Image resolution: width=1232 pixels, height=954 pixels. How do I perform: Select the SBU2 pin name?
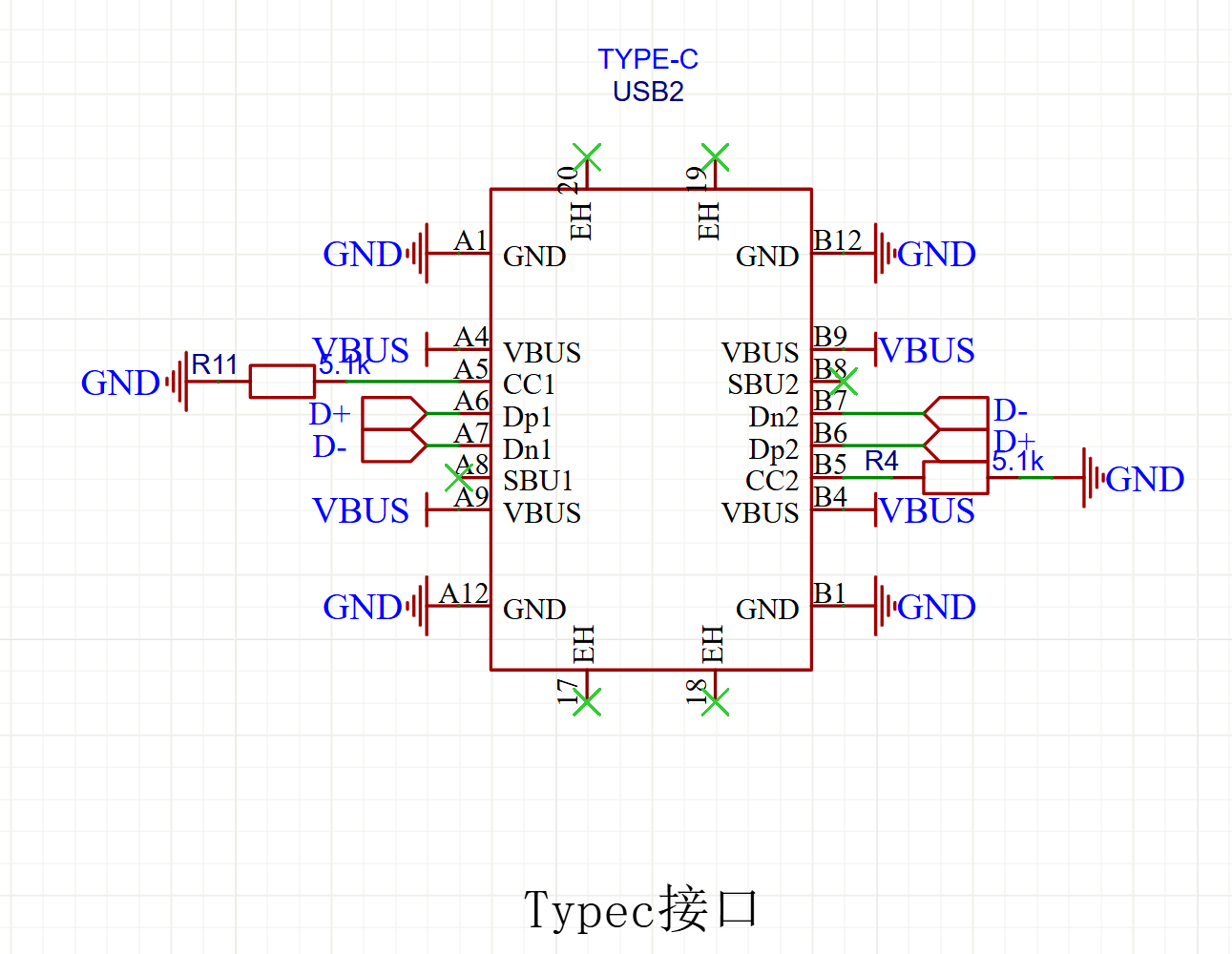763,384
